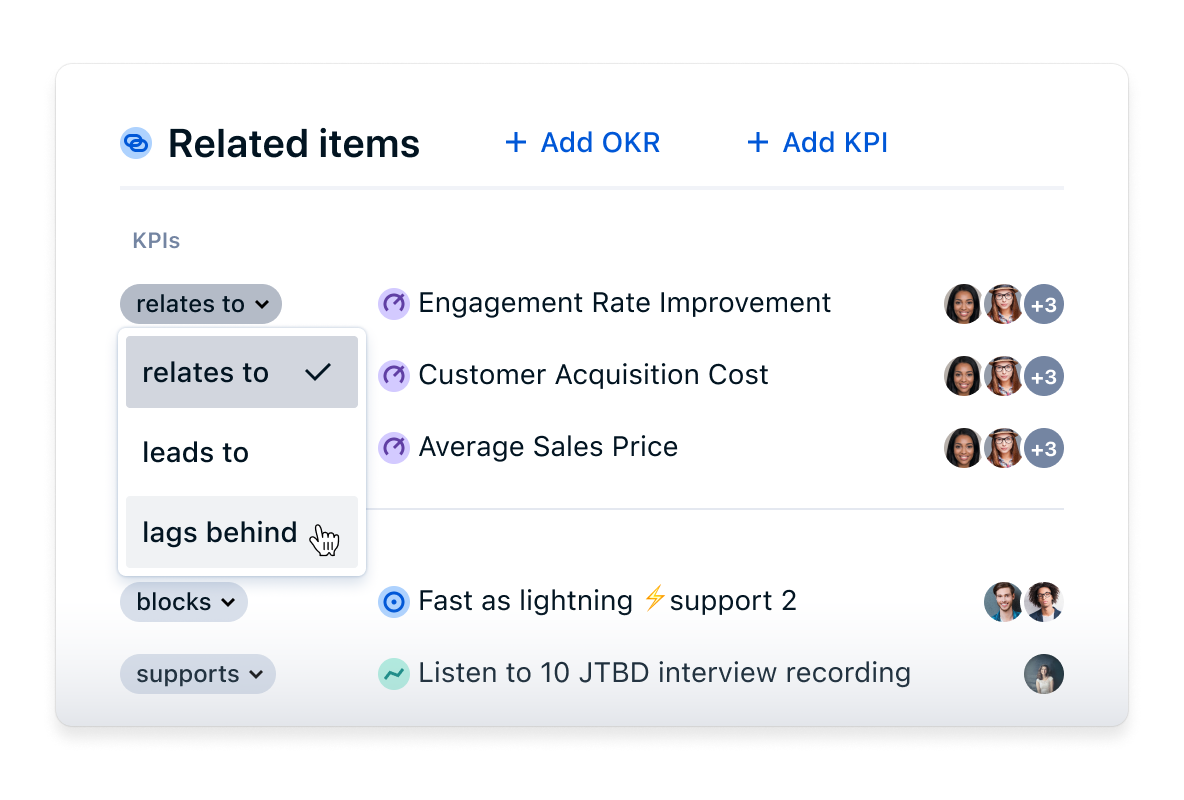Open the supports relationship dropdown

tap(197, 673)
